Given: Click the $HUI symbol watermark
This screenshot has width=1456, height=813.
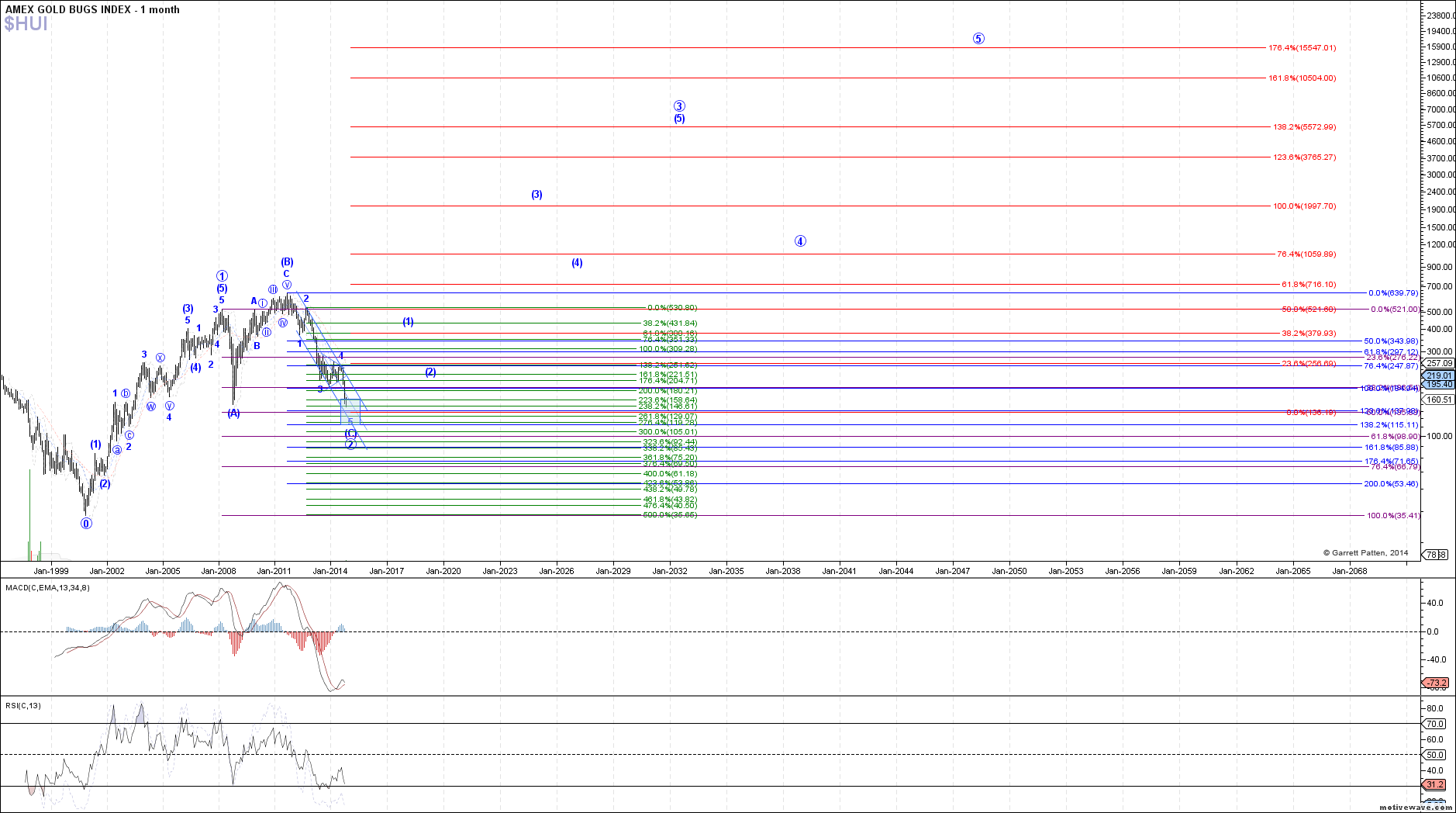Looking at the screenshot, I should [26, 24].
